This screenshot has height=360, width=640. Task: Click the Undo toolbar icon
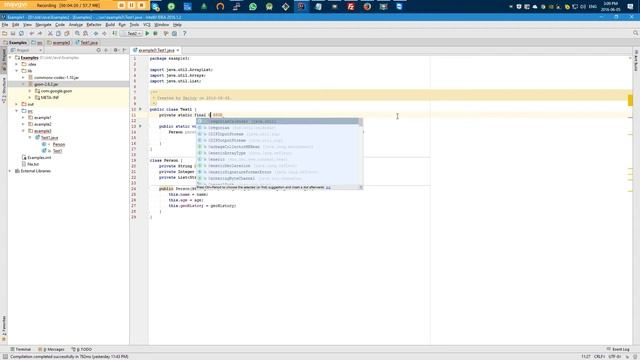pyautogui.click(x=31, y=33)
